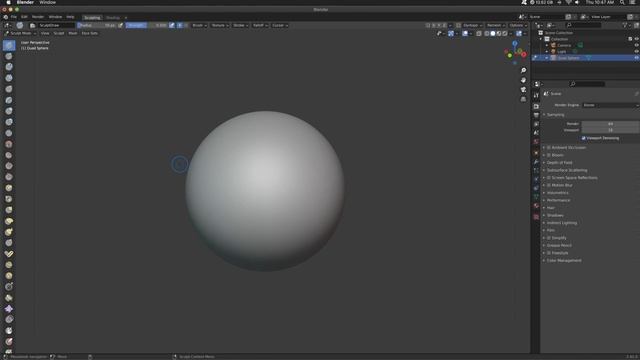Open the Options popover
Image resolution: width=640 pixels, height=360 pixels.
518,25
